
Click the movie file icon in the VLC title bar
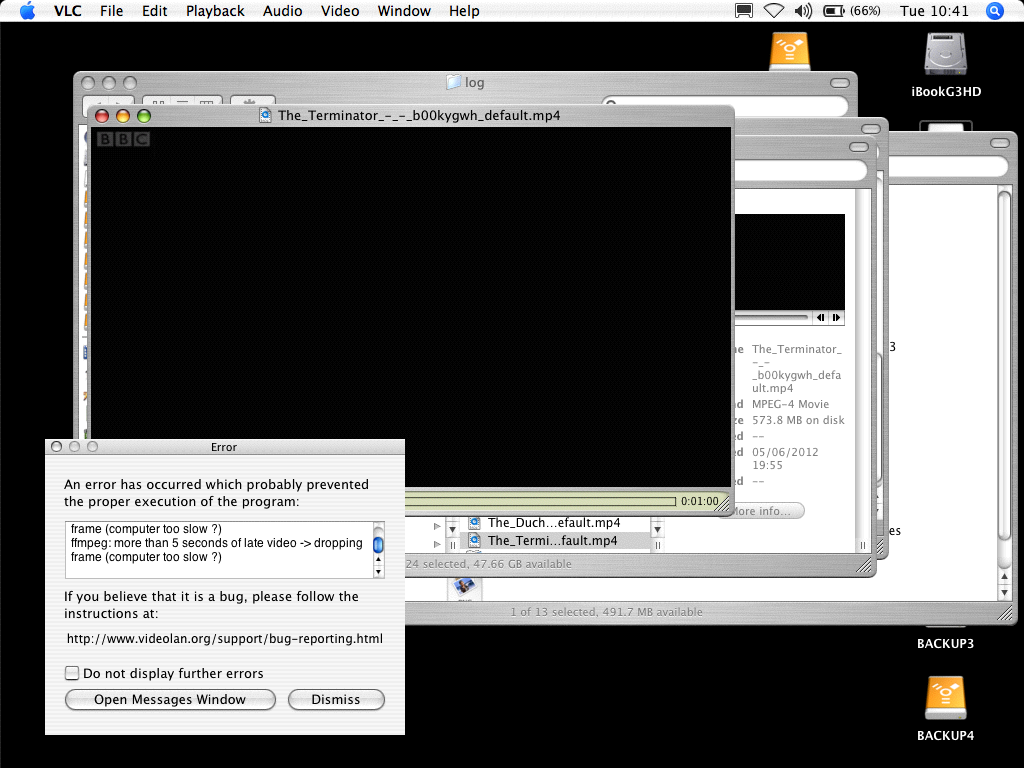265,116
